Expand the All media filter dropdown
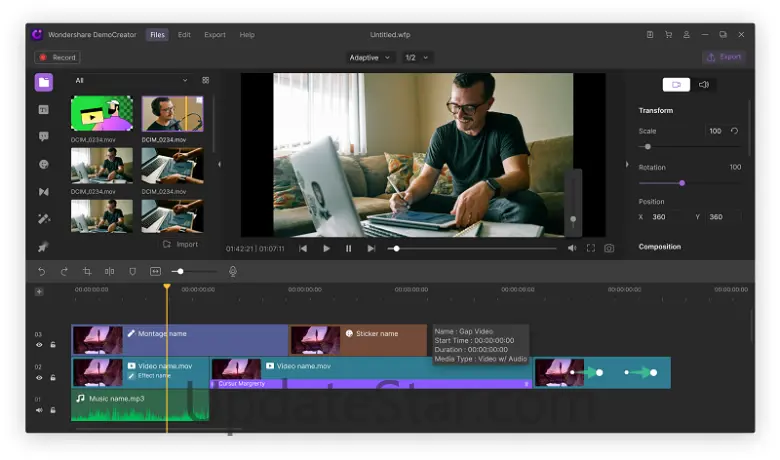This screenshot has height=460, width=780. [130, 80]
